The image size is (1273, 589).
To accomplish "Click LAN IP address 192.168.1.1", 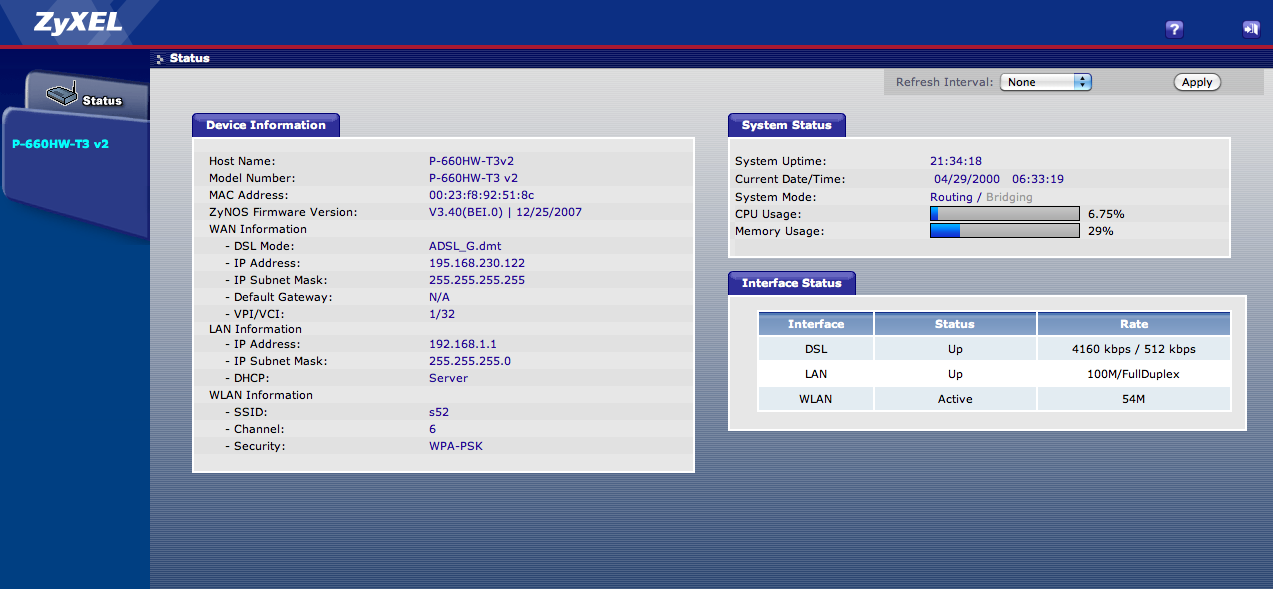I will (x=463, y=344).
